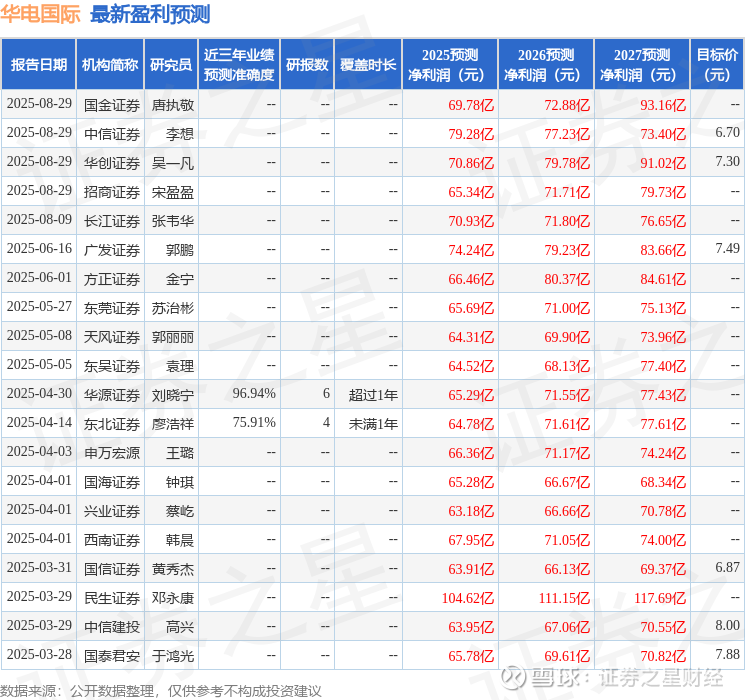Click target price 6.87
This screenshot has width=745, height=700.
coord(727,567)
